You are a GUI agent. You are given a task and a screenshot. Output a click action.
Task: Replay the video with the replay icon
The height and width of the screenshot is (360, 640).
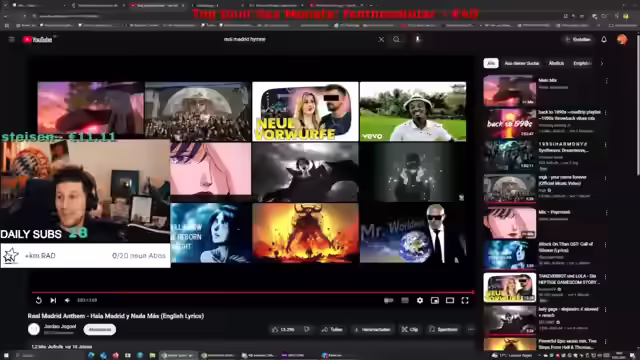[x=38, y=300]
